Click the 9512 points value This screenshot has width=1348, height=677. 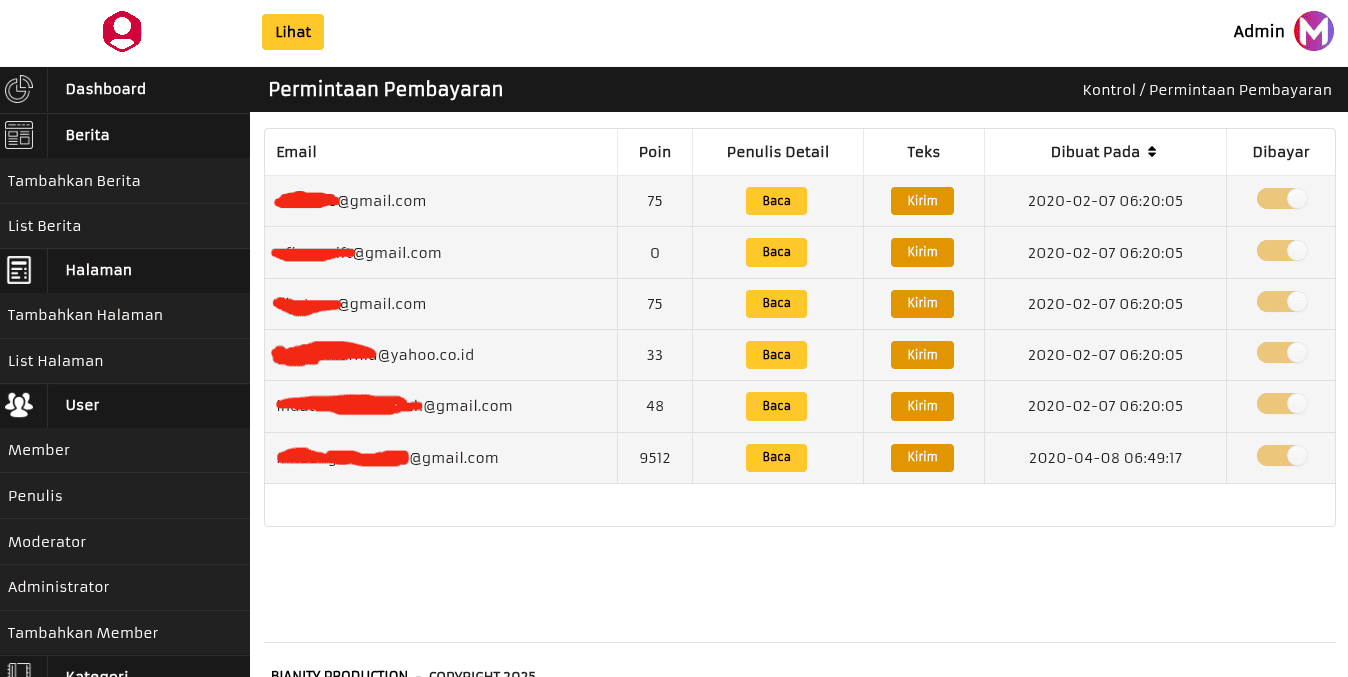(655, 458)
